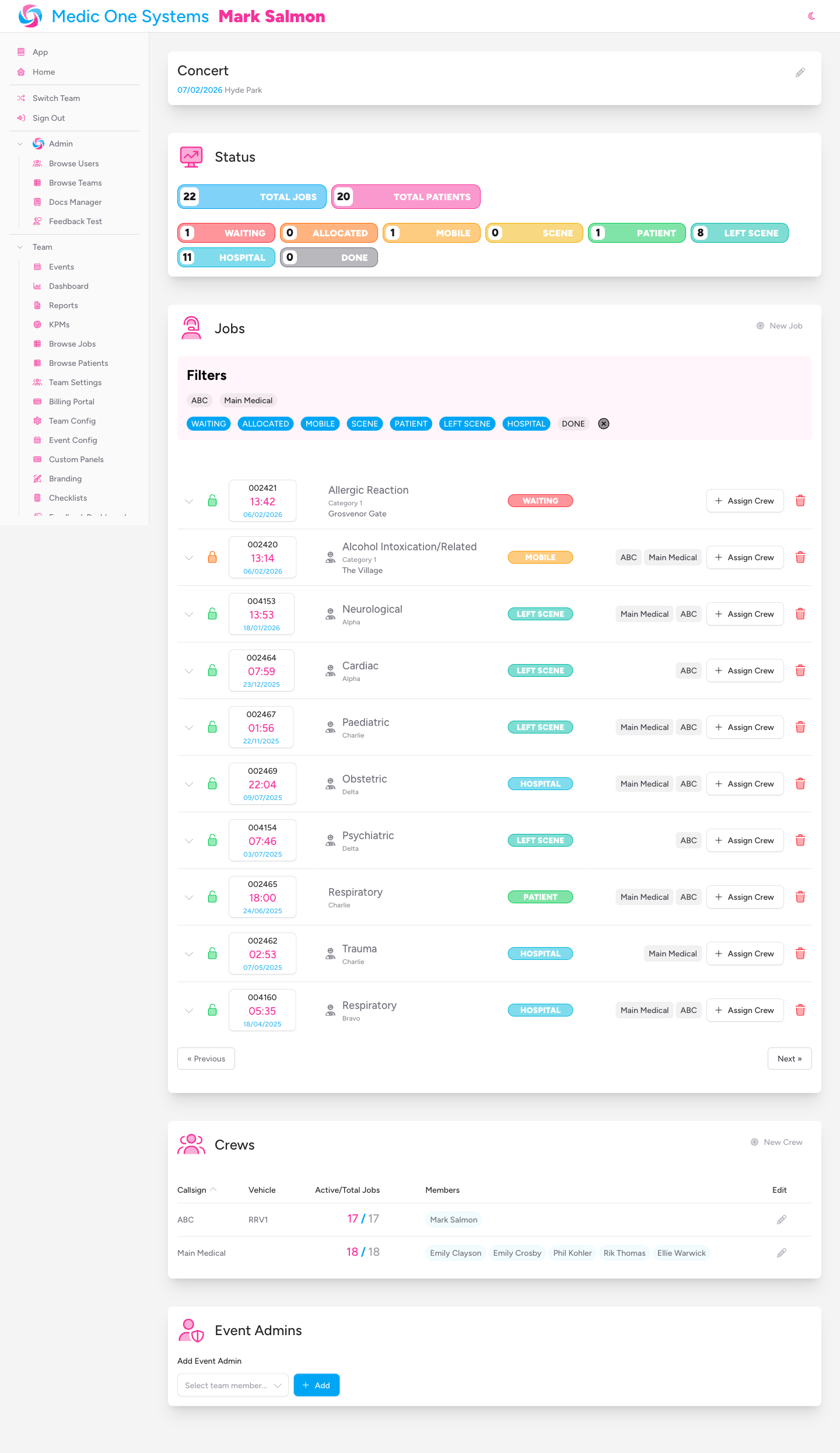840x1453 pixels.
Task: Enable the DONE status filter
Action: pyautogui.click(x=573, y=424)
